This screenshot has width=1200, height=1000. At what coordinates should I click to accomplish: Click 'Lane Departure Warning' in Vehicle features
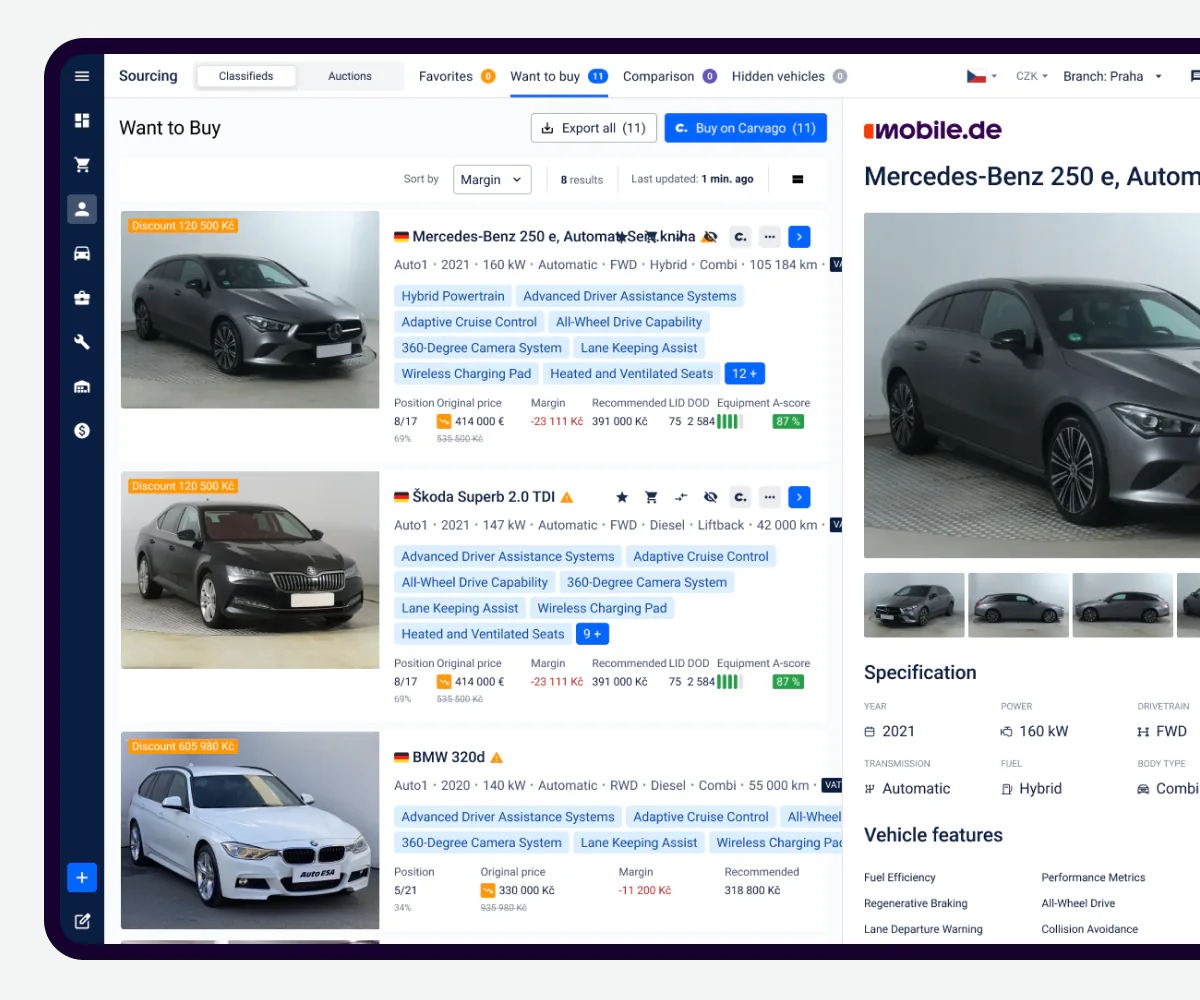click(x=923, y=929)
